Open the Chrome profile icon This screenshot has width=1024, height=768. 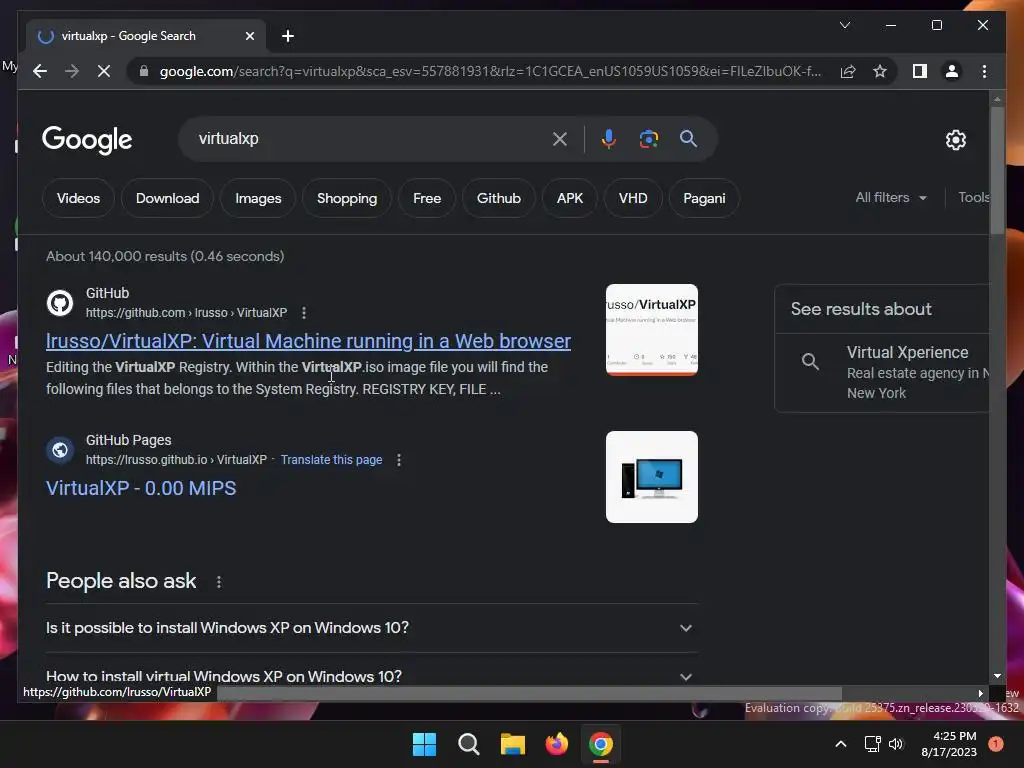(x=952, y=71)
